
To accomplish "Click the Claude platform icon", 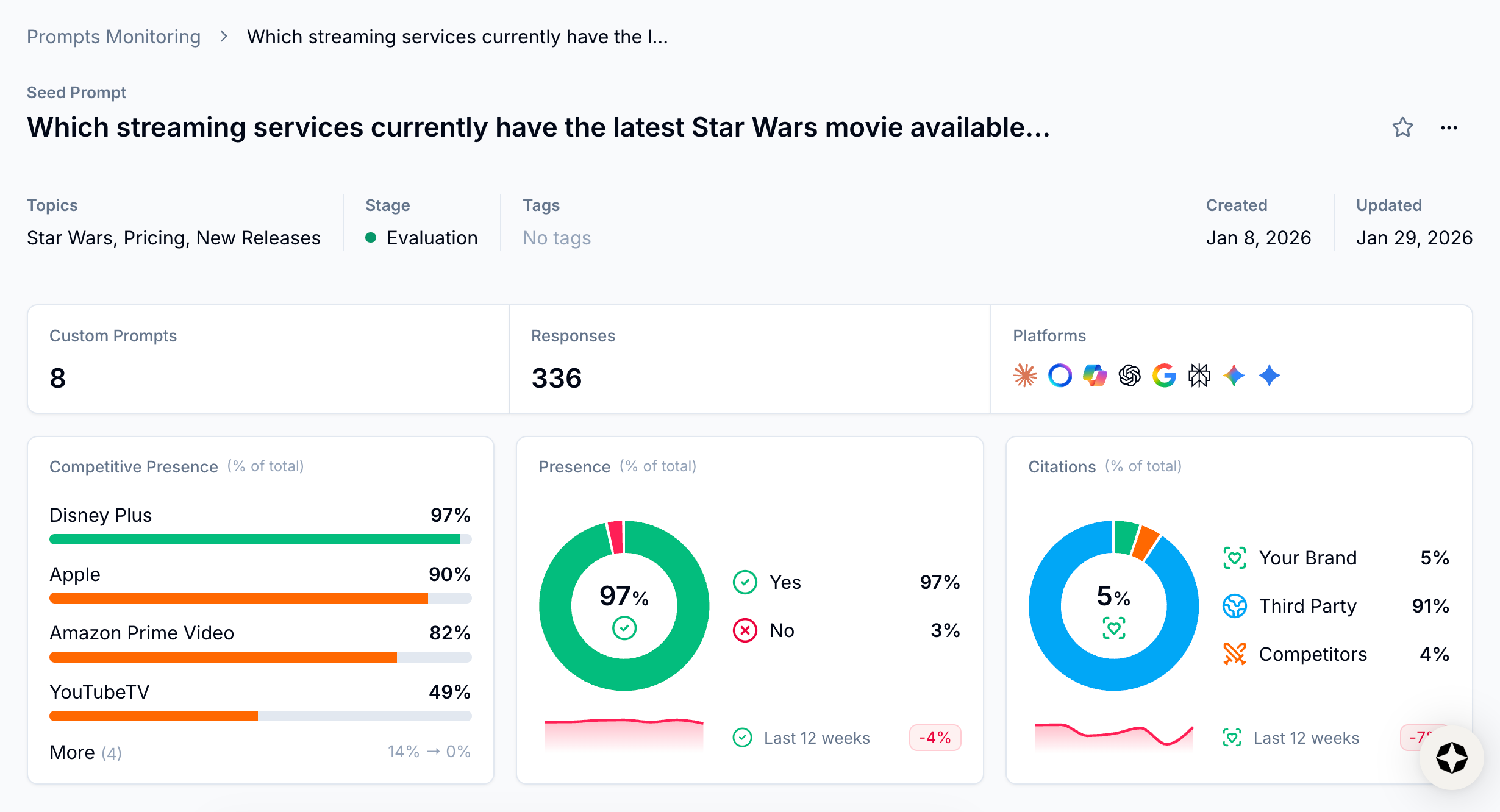I will [1025, 376].
